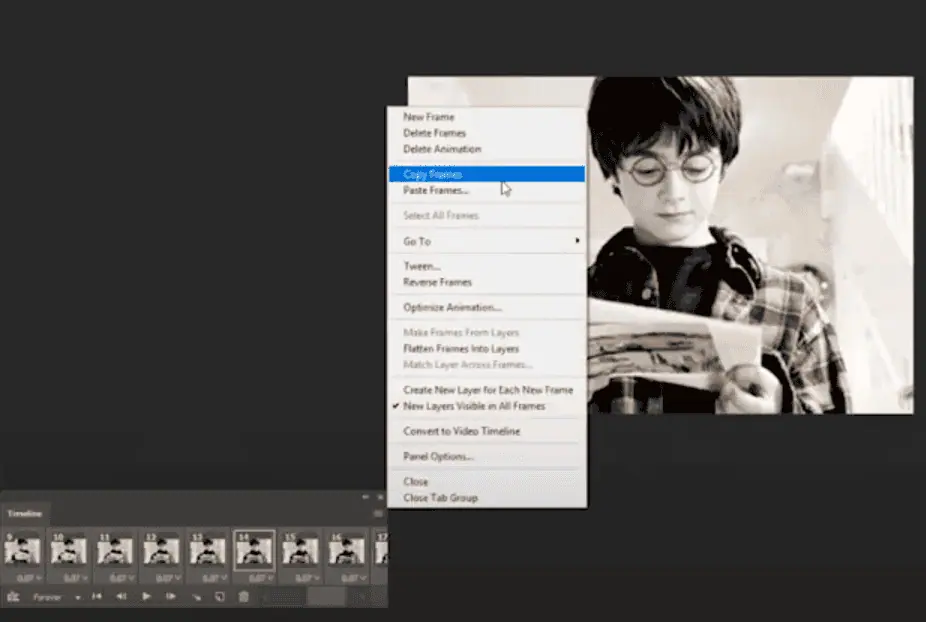926x622 pixels.
Task: Choose Close Tab Group in the menu
Action: click(x=487, y=497)
